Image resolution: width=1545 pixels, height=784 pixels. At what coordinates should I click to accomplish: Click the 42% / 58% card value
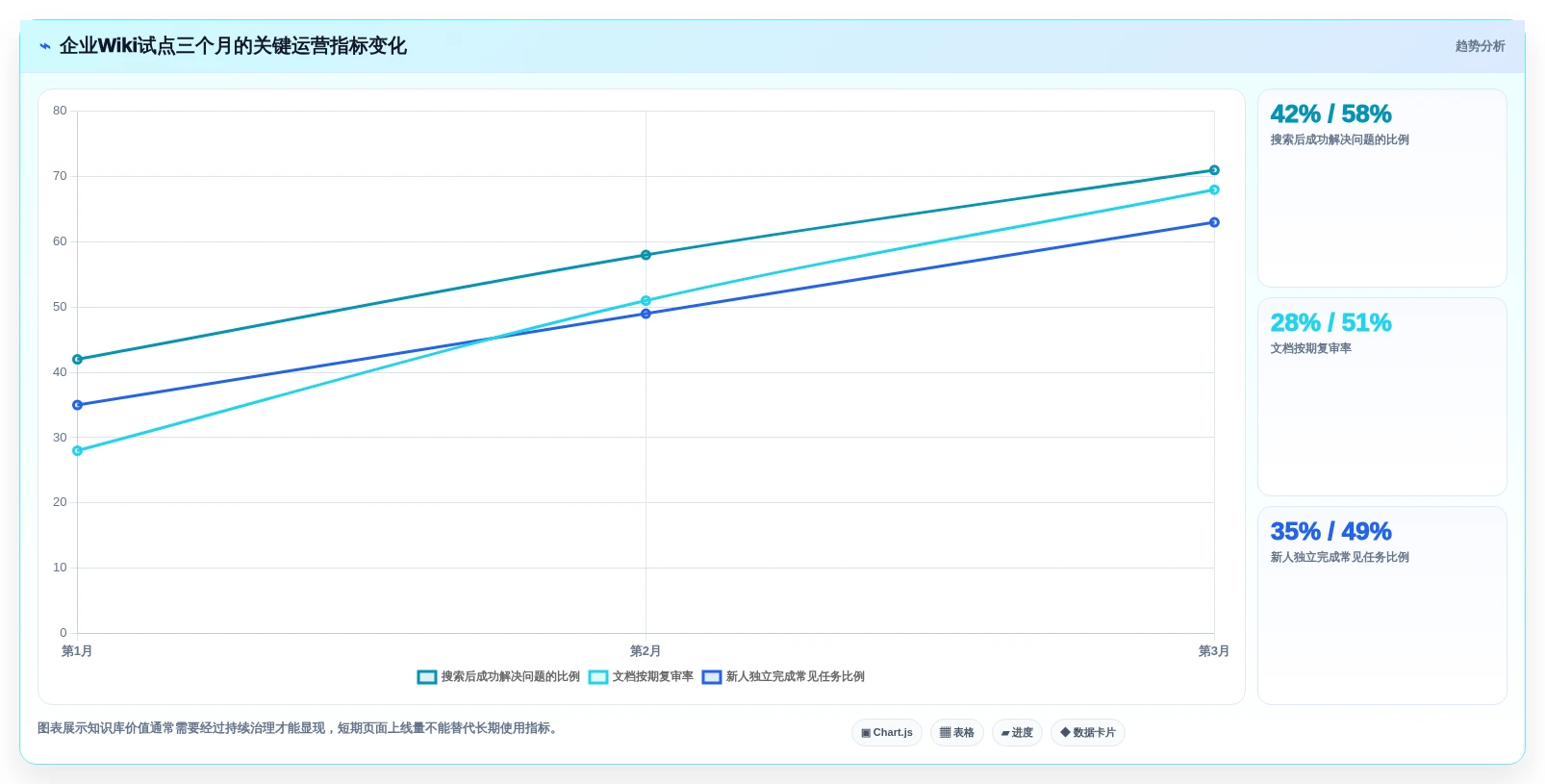(x=1330, y=114)
